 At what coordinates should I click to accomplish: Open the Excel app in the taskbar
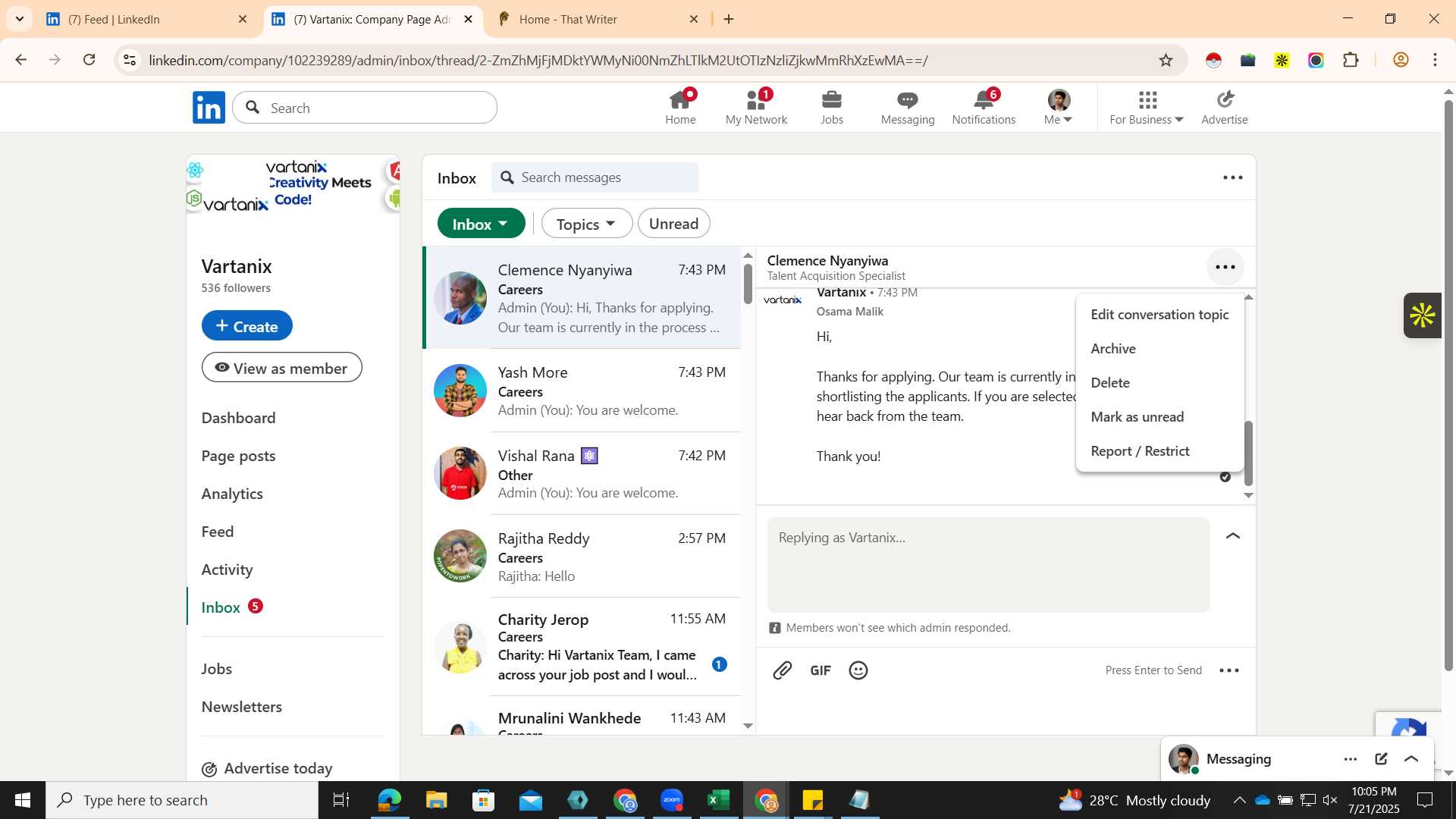pyautogui.click(x=718, y=800)
